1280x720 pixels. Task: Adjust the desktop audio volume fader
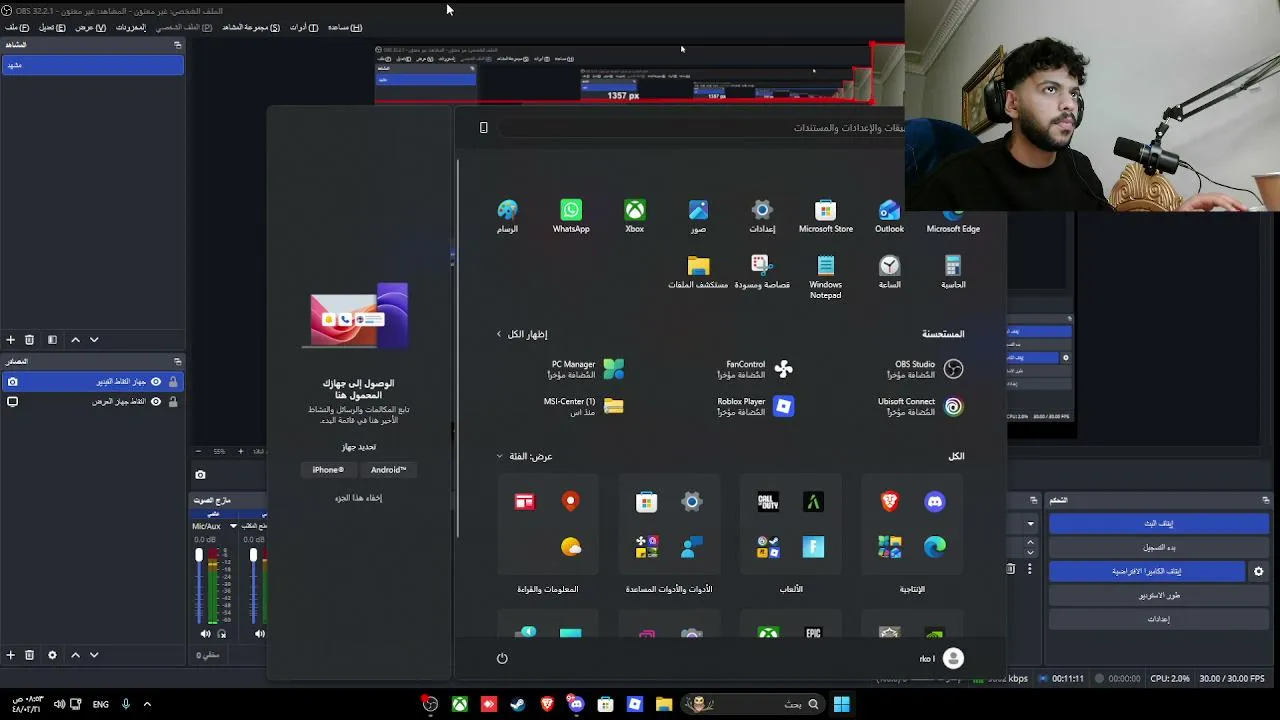tap(254, 556)
